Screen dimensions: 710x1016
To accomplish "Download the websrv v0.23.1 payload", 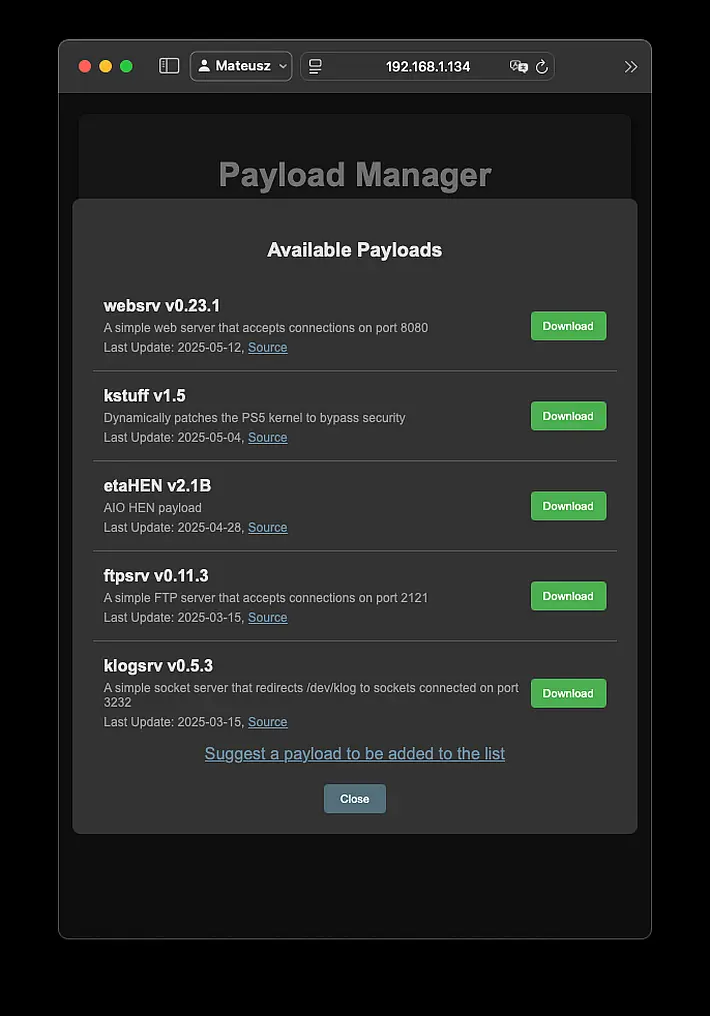I will coord(568,326).
